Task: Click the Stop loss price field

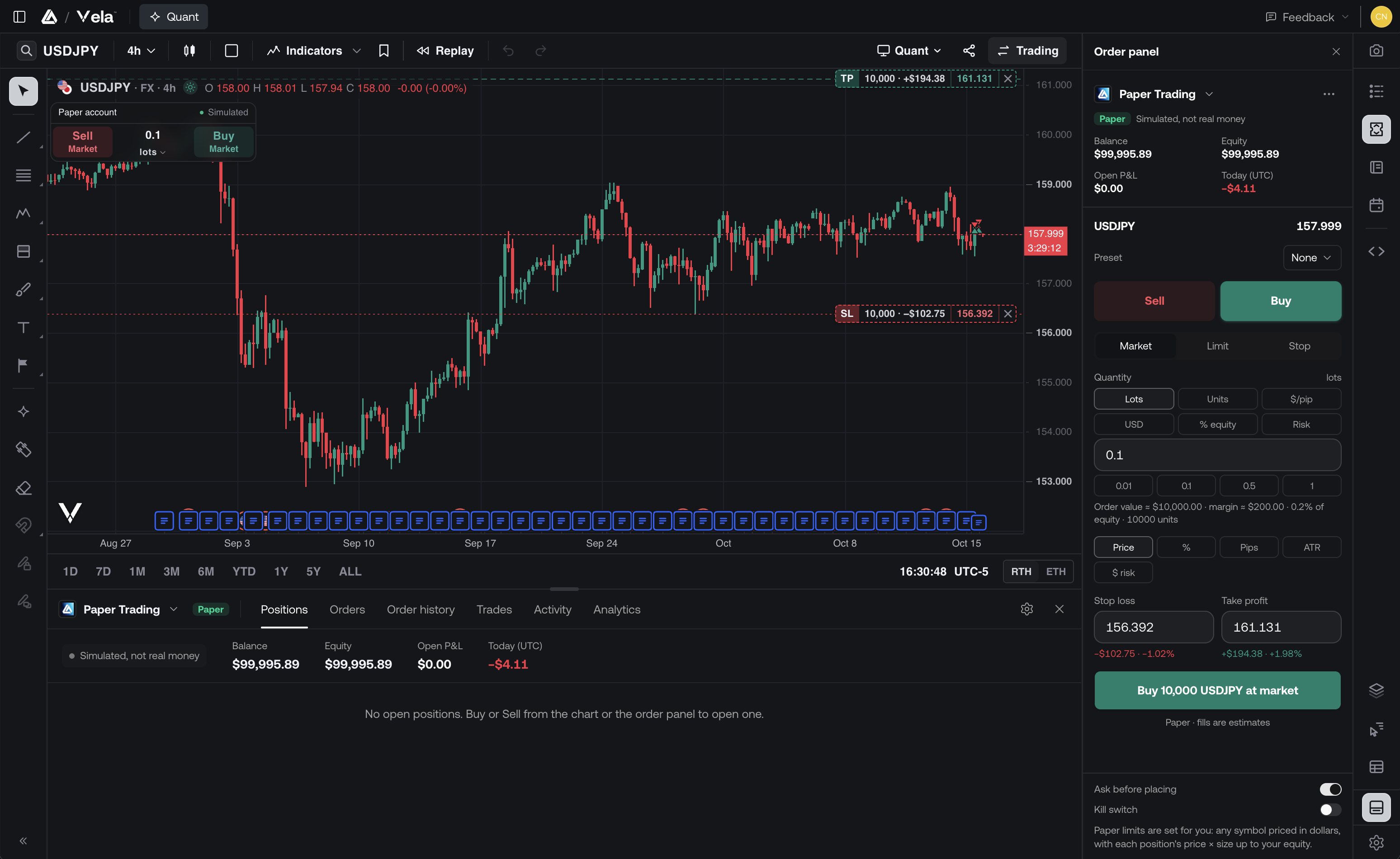Action: tap(1154, 627)
